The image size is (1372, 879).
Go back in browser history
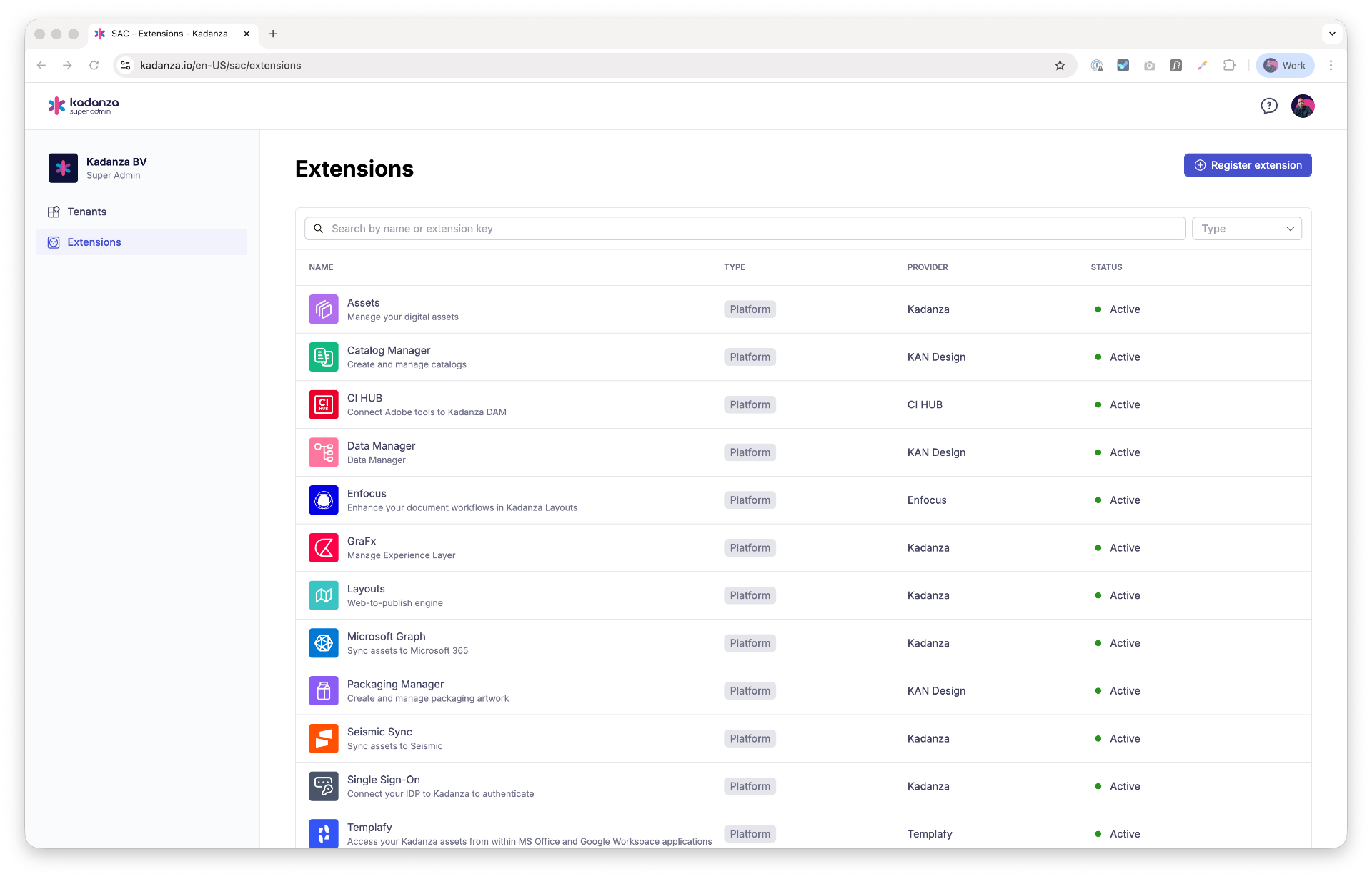click(41, 66)
